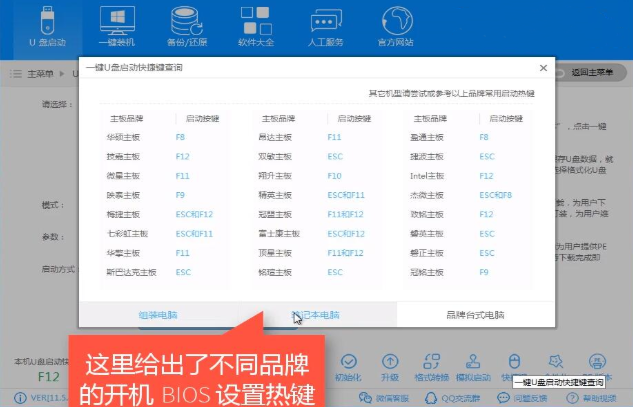Visit 官方网站 via the globe icon
Viewport: 633px width, 408px height.
[x=396, y=27]
